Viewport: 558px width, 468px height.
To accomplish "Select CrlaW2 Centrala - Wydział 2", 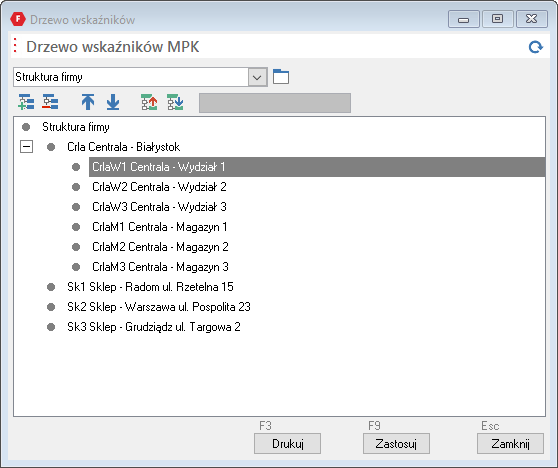I will pyautogui.click(x=159, y=187).
